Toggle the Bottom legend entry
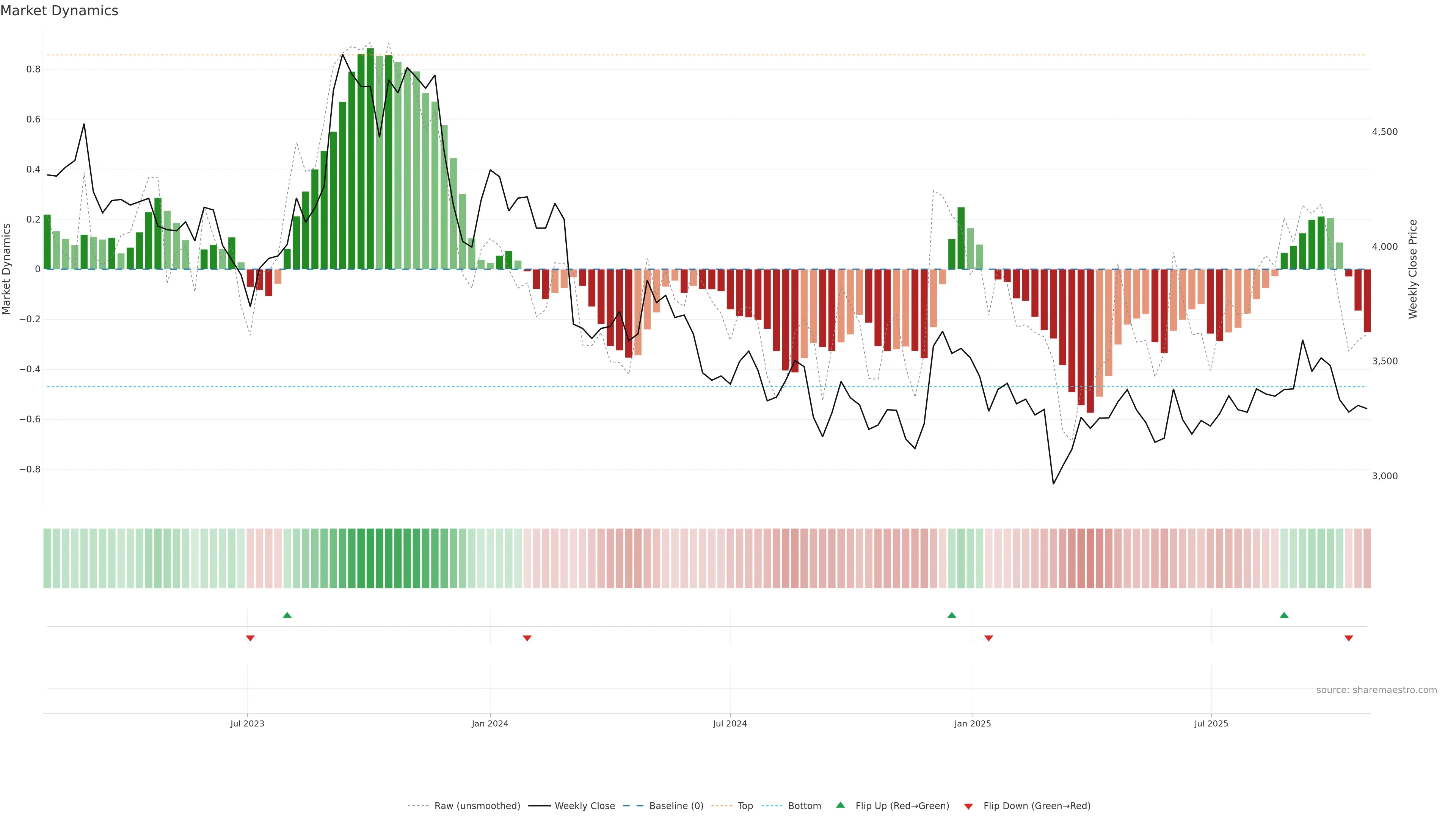1456x819 pixels. tap(804, 806)
